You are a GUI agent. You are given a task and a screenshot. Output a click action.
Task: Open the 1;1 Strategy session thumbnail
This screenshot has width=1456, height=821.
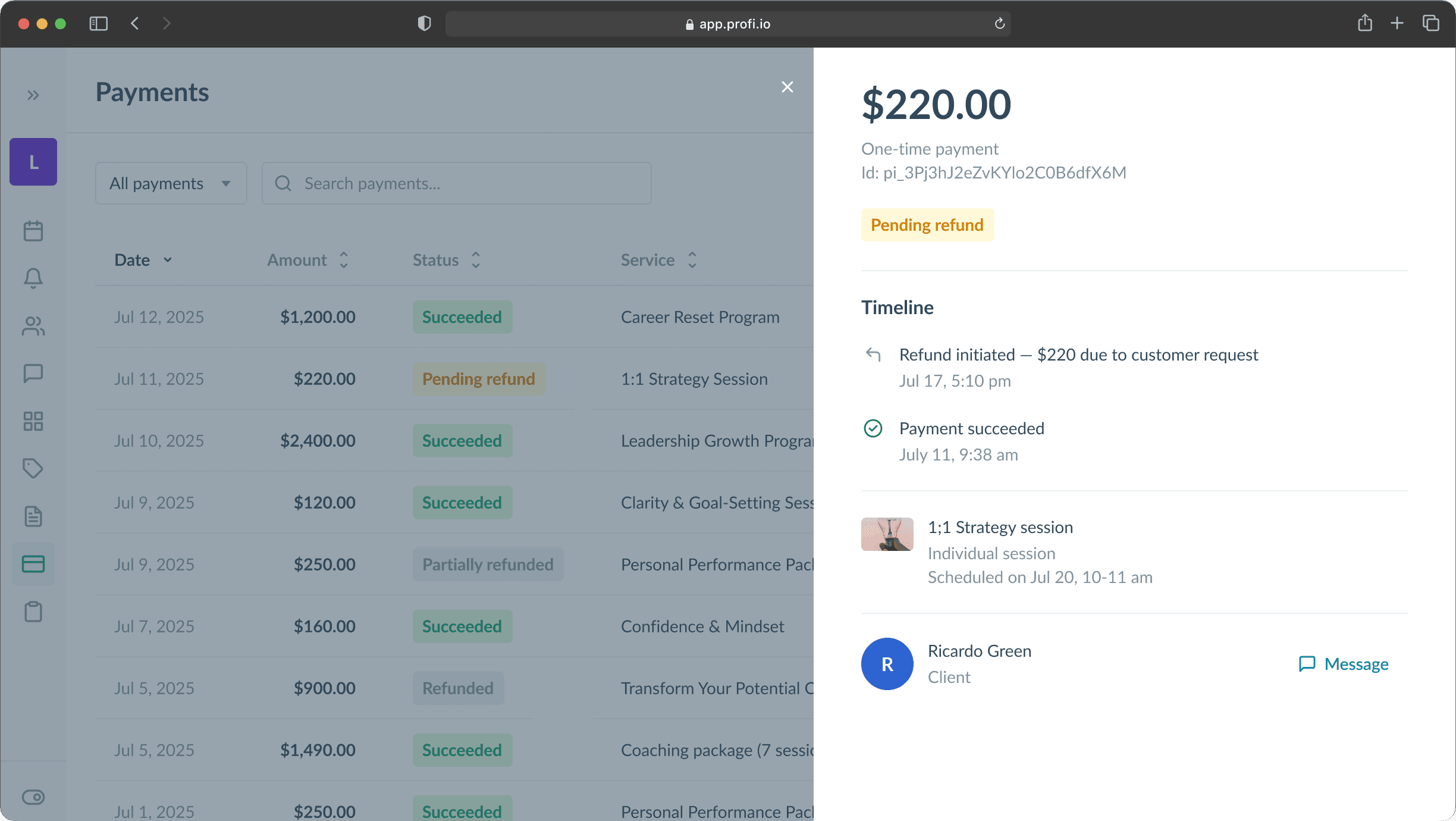coord(887,534)
